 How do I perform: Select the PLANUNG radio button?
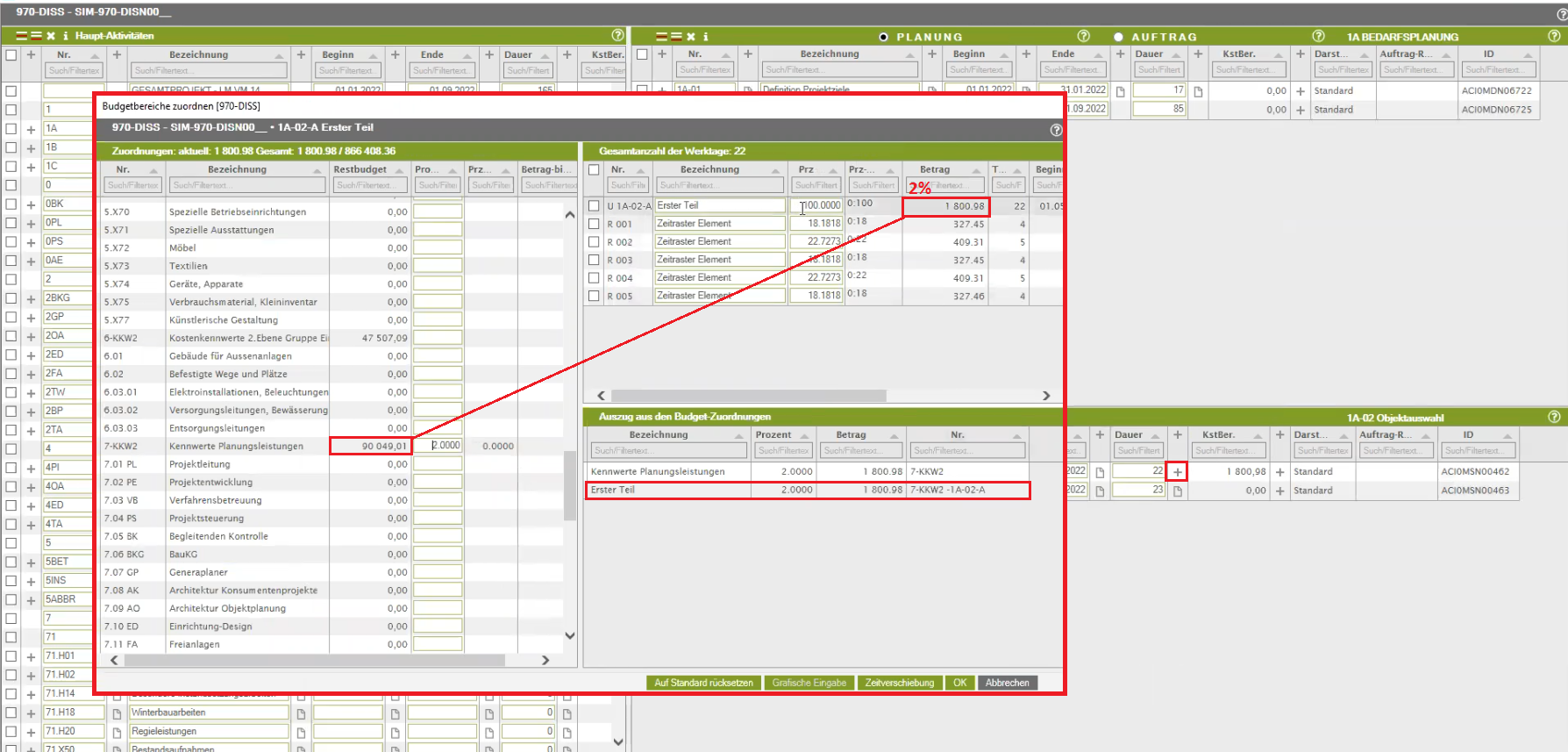883,37
